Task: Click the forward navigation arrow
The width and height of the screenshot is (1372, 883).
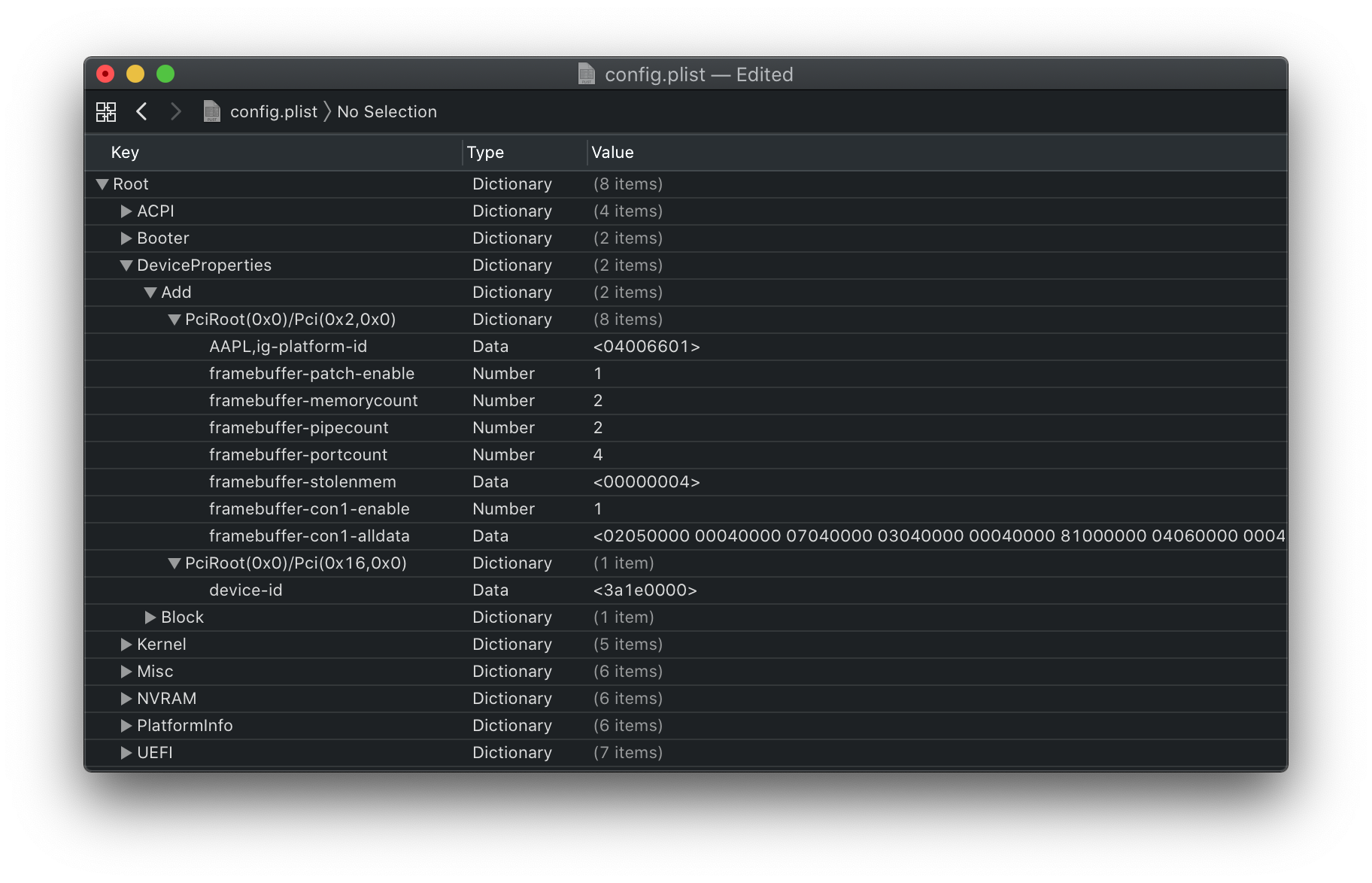Action: tap(176, 111)
